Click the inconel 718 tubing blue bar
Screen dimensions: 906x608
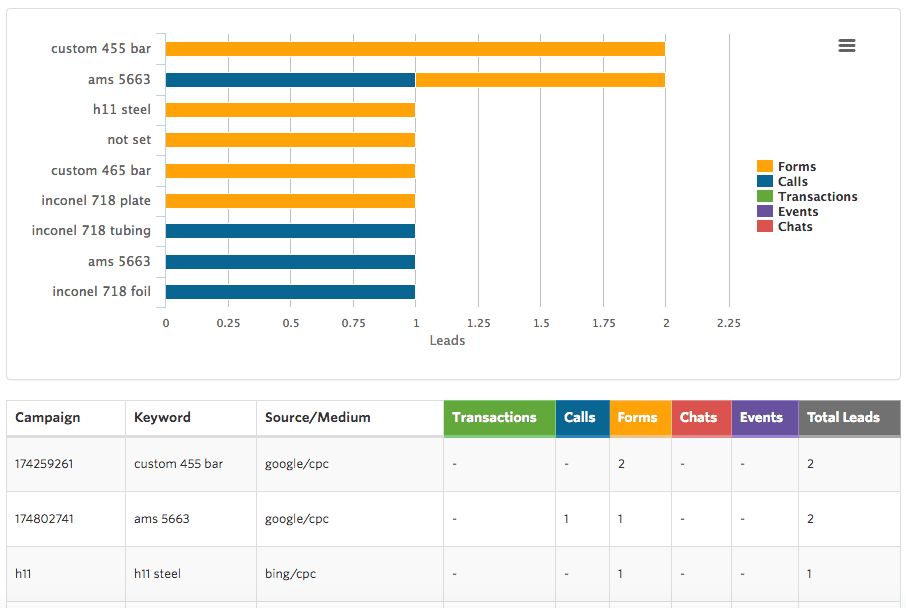point(290,231)
